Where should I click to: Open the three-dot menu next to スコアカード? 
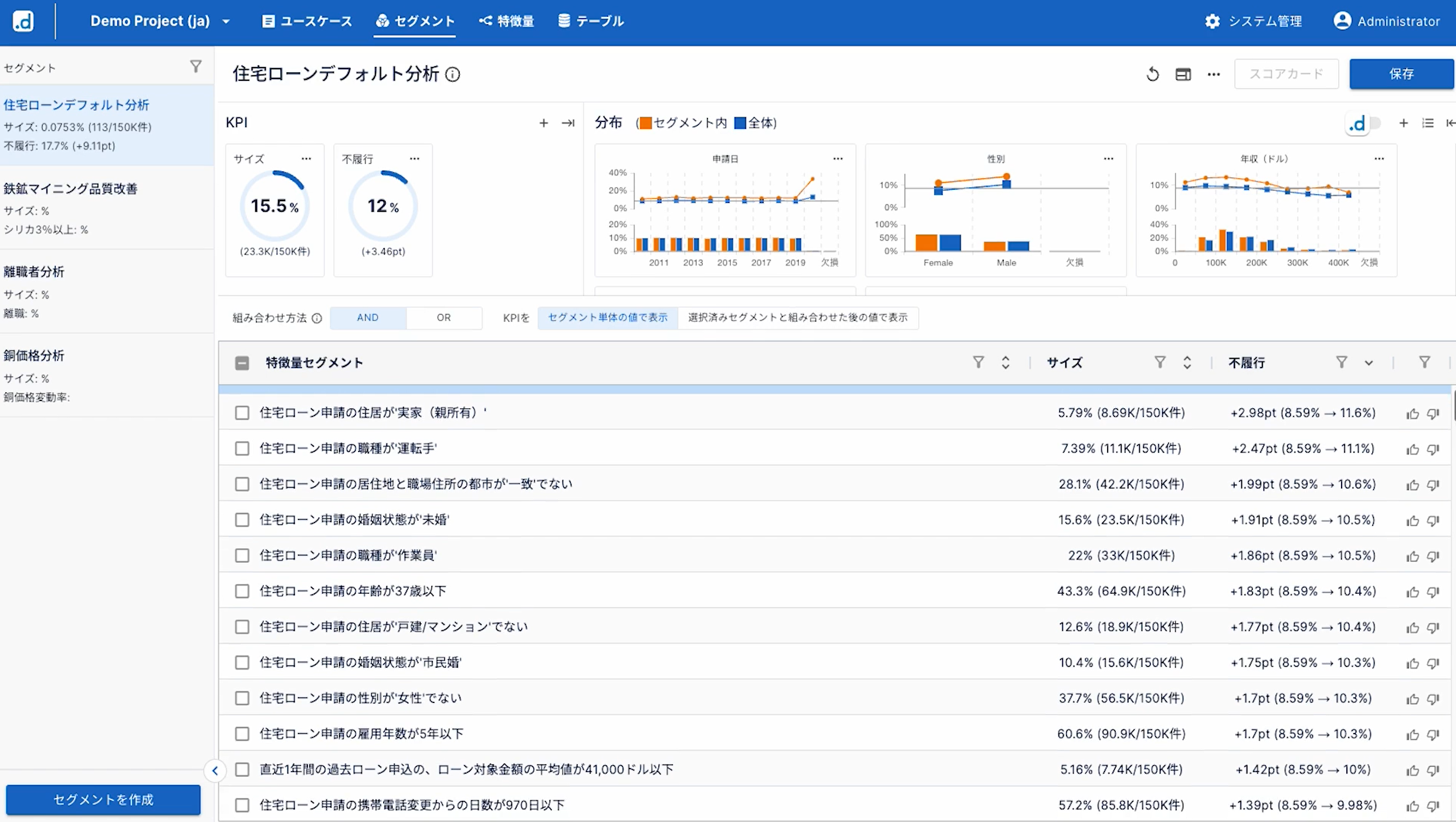[x=1214, y=74]
